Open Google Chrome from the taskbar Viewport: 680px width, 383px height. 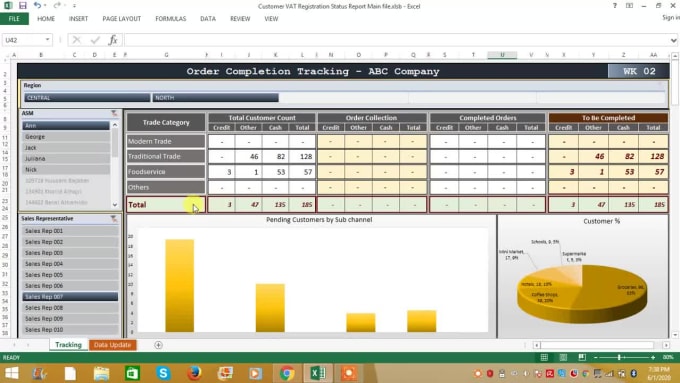click(286, 373)
